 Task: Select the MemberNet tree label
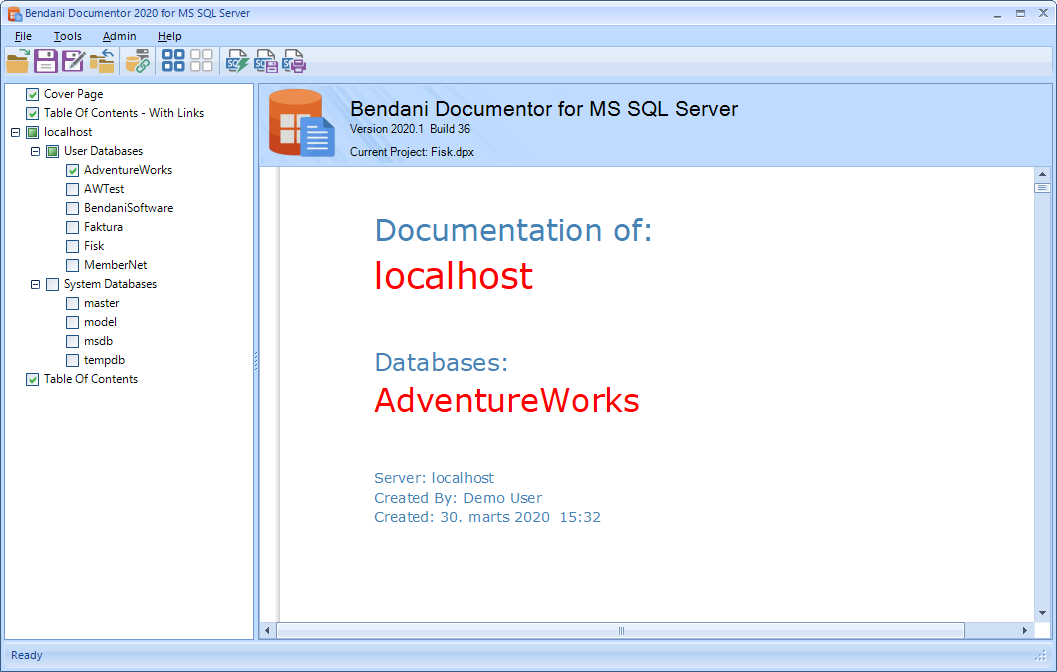(115, 265)
